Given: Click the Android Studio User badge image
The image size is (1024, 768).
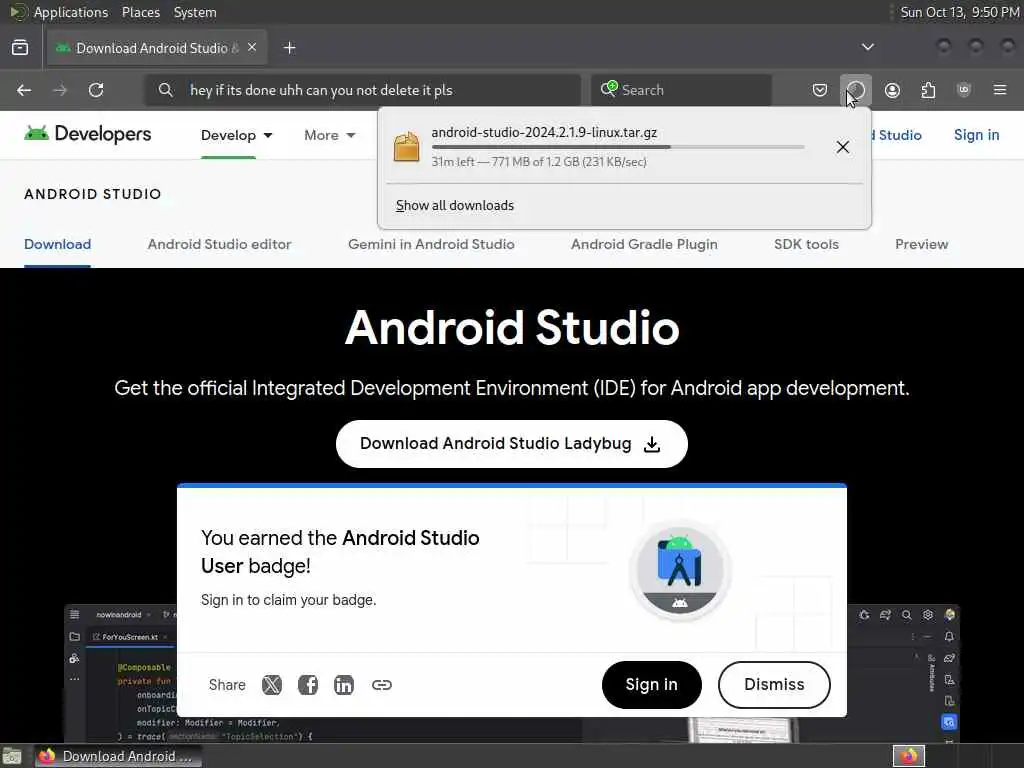Looking at the screenshot, I should pos(679,569).
